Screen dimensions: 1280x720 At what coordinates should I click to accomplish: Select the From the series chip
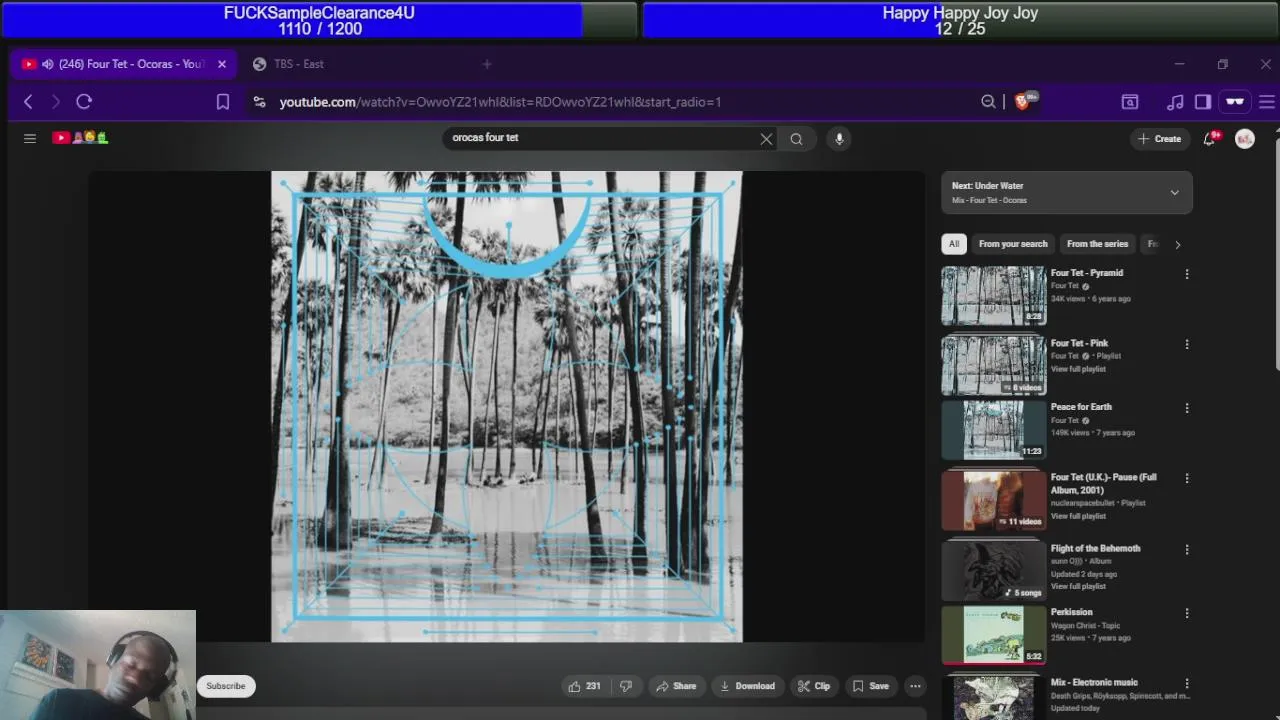point(1097,244)
